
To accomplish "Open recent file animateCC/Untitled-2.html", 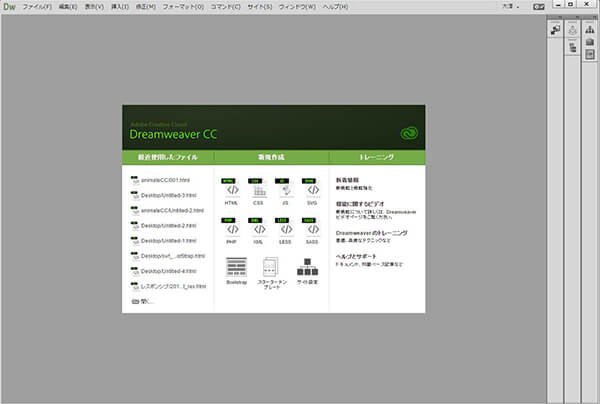I will tap(167, 210).
